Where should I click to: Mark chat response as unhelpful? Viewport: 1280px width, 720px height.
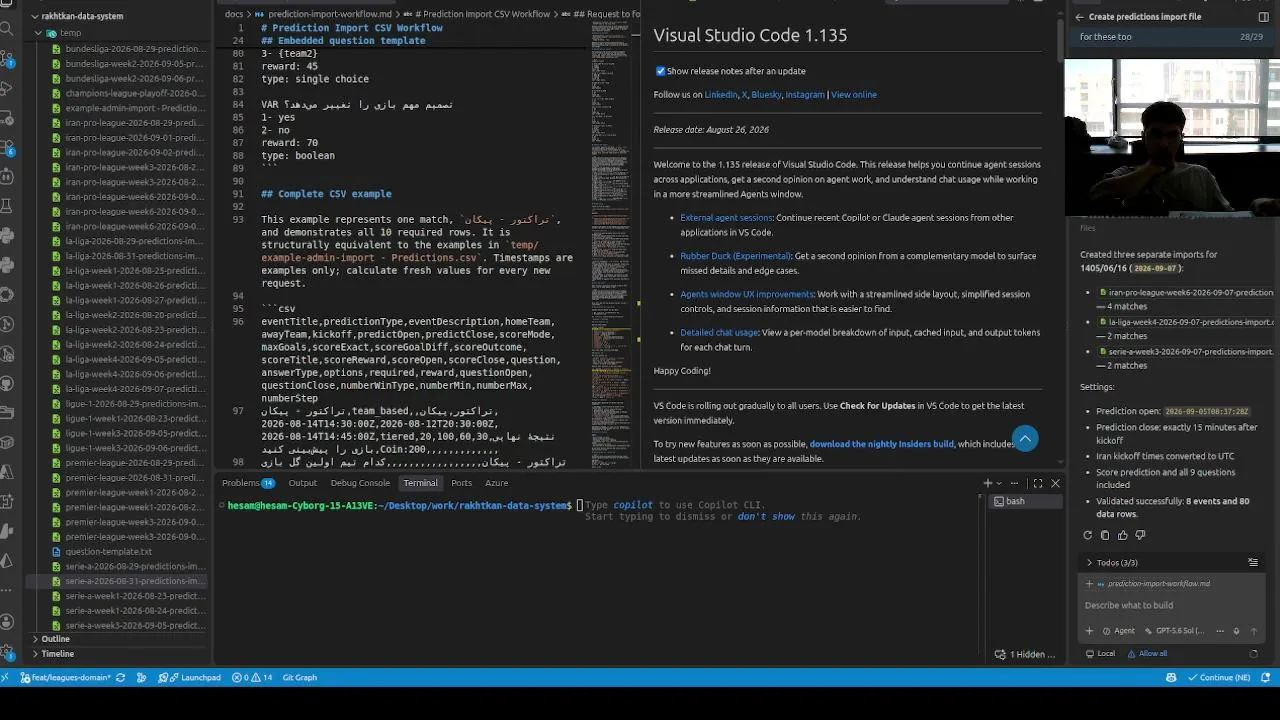[x=1140, y=536]
